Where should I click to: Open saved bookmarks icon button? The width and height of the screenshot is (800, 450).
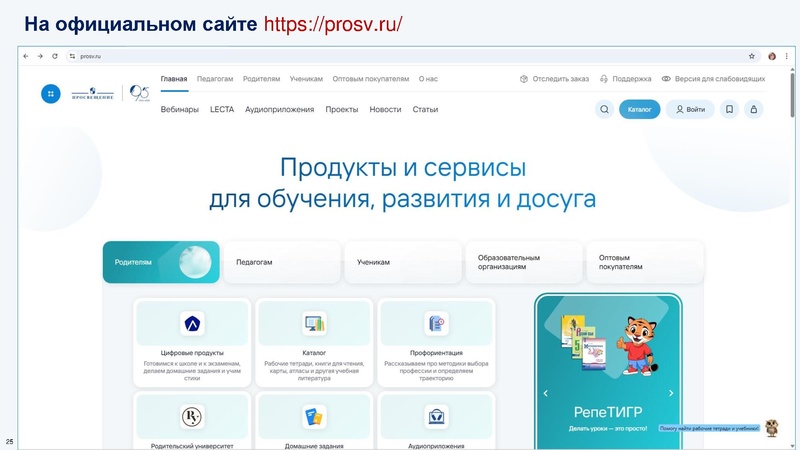pyautogui.click(x=729, y=109)
